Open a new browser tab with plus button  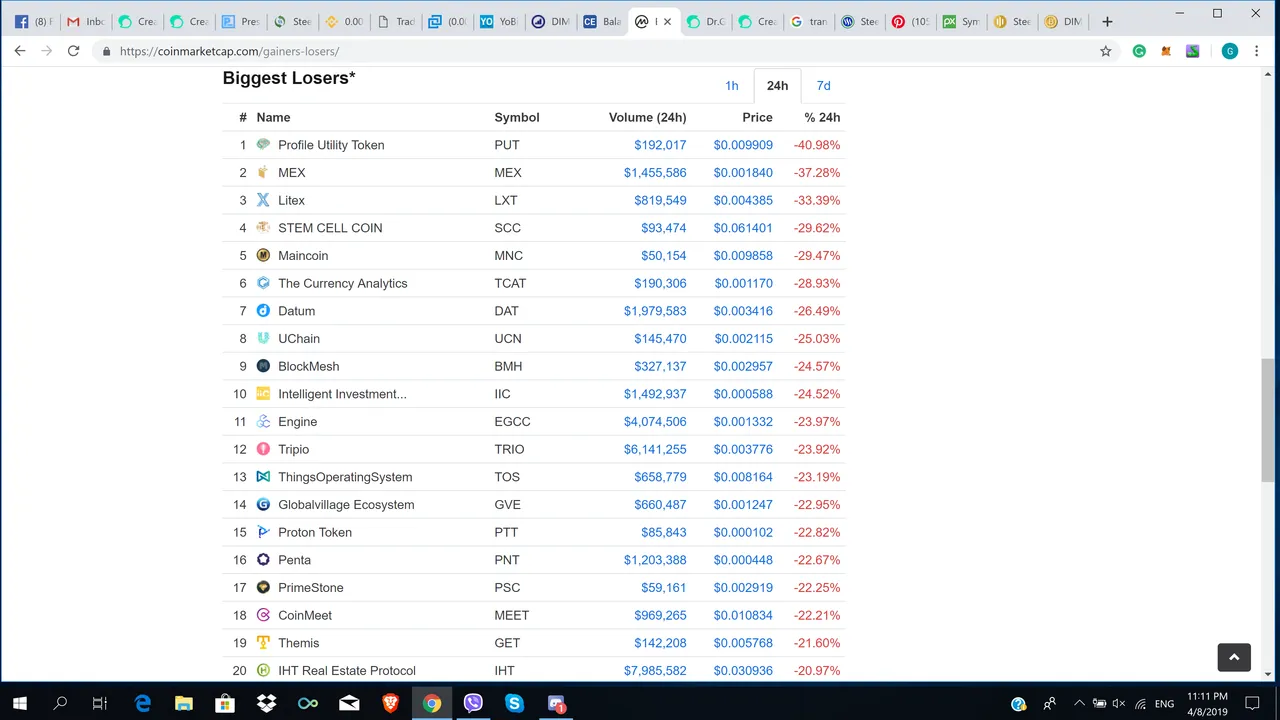(1107, 21)
